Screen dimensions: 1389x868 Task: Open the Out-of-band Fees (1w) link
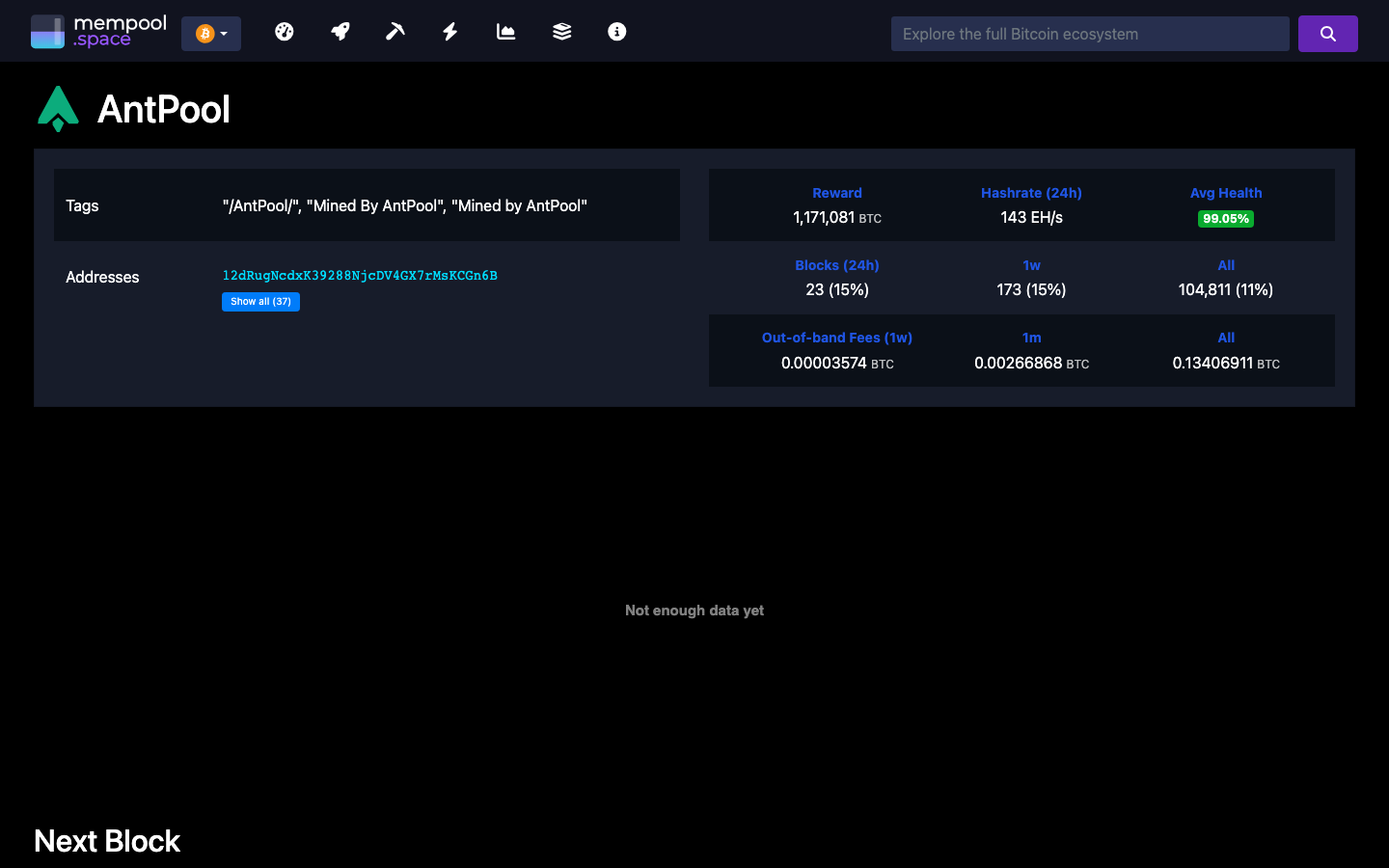pyautogui.click(x=836, y=338)
